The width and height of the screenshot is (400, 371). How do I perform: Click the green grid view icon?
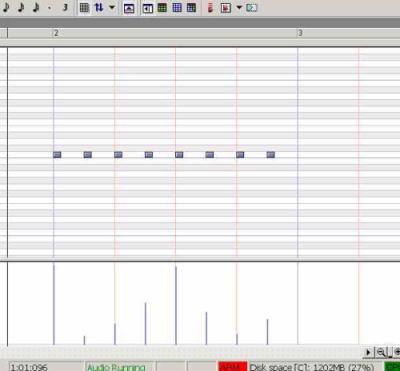tap(162, 8)
